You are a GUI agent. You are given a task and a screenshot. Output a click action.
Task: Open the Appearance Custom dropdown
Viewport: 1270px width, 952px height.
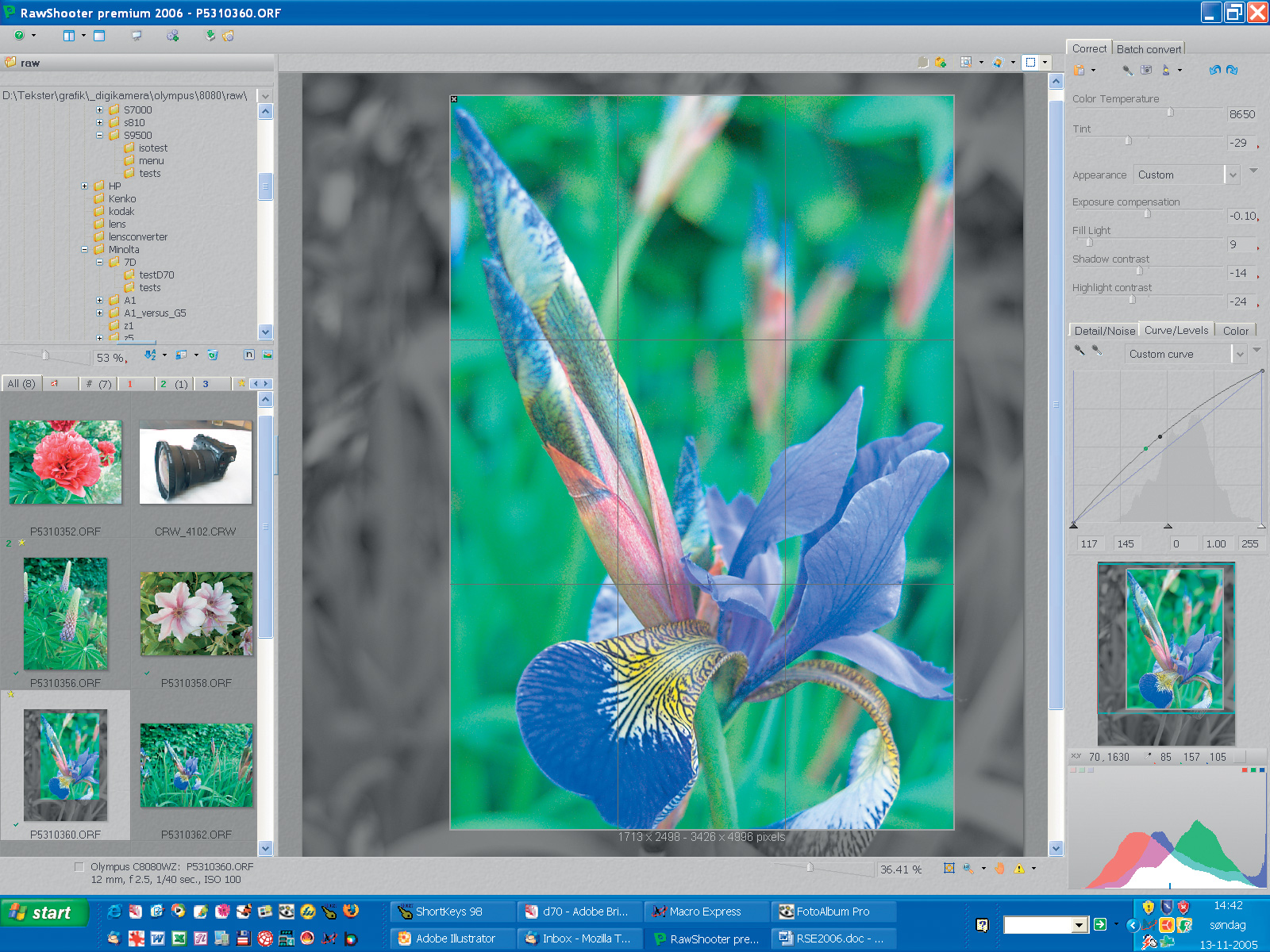(1232, 175)
